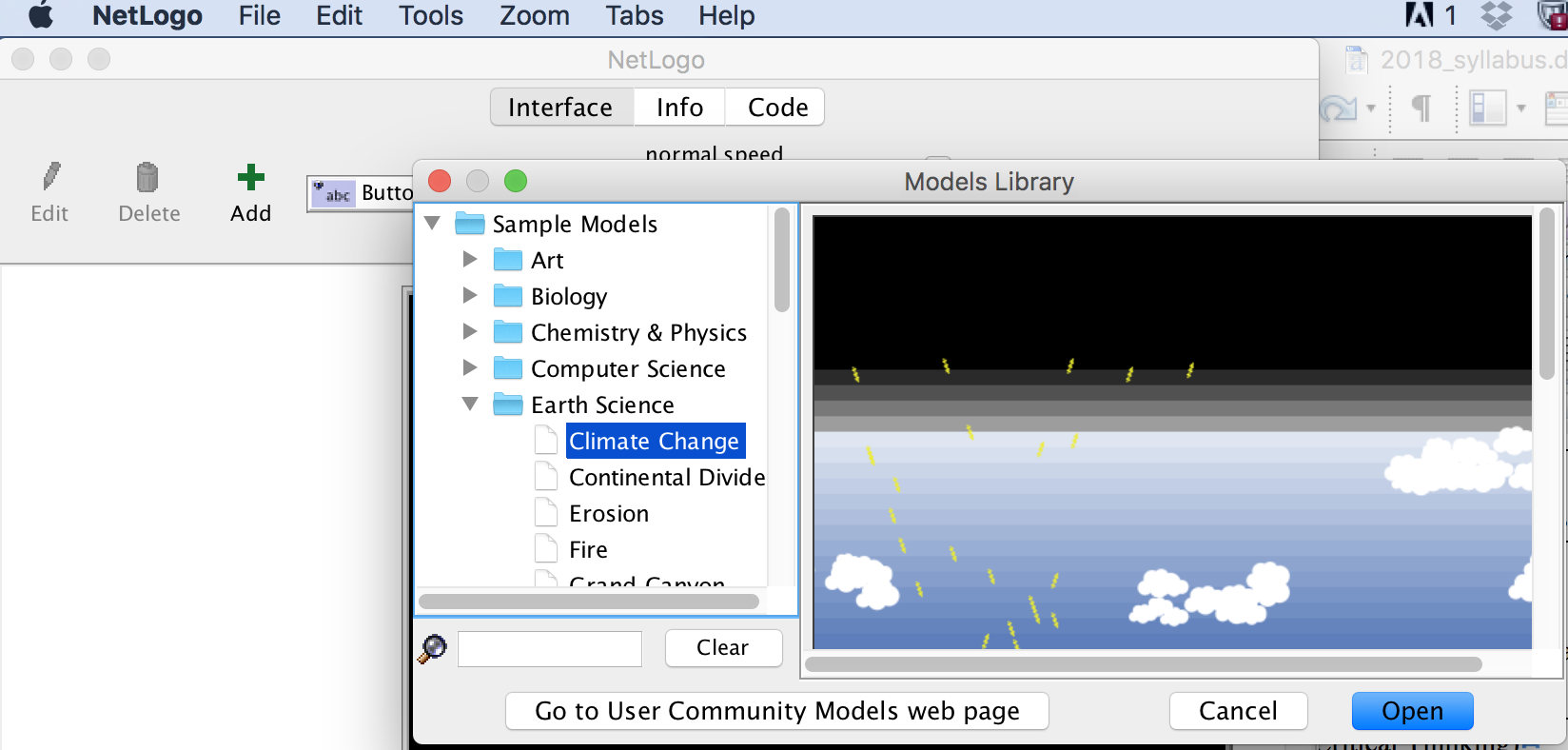
Task: Open the Zoom menu
Action: (535, 15)
